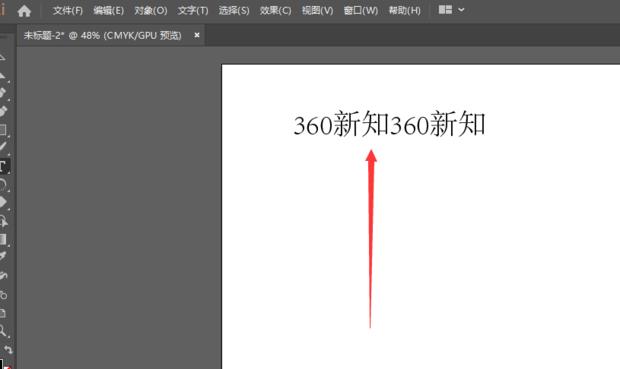The height and width of the screenshot is (369, 620).
Task: Select the Paintbrush line tool
Action: click(x=3, y=146)
